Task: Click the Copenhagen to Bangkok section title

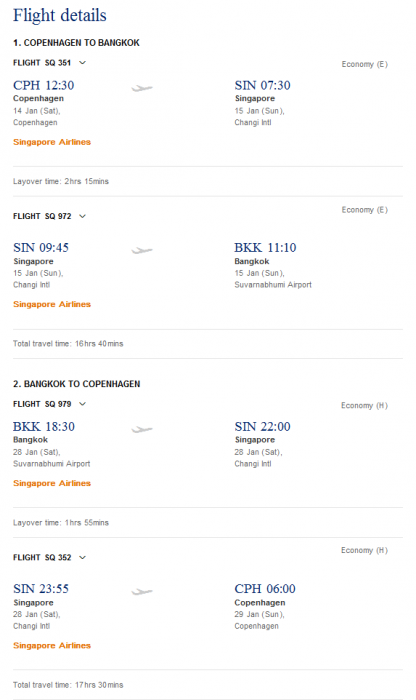Action: [76, 43]
